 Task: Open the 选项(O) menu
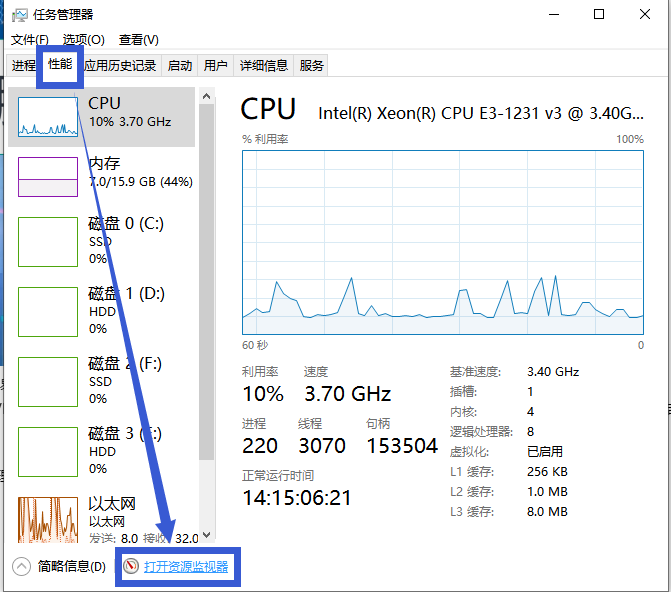(x=83, y=40)
